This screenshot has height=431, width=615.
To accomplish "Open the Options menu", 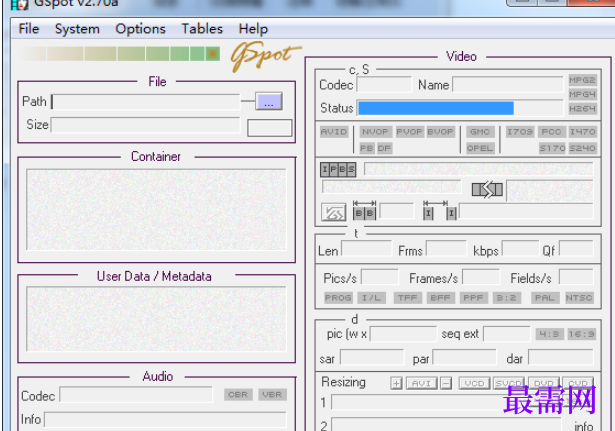I will click(x=140, y=29).
